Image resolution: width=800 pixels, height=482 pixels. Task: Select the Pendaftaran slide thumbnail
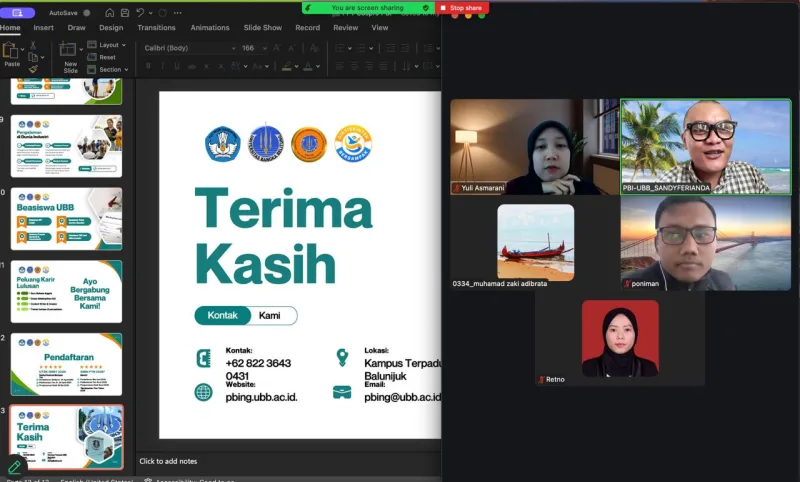pos(66,365)
